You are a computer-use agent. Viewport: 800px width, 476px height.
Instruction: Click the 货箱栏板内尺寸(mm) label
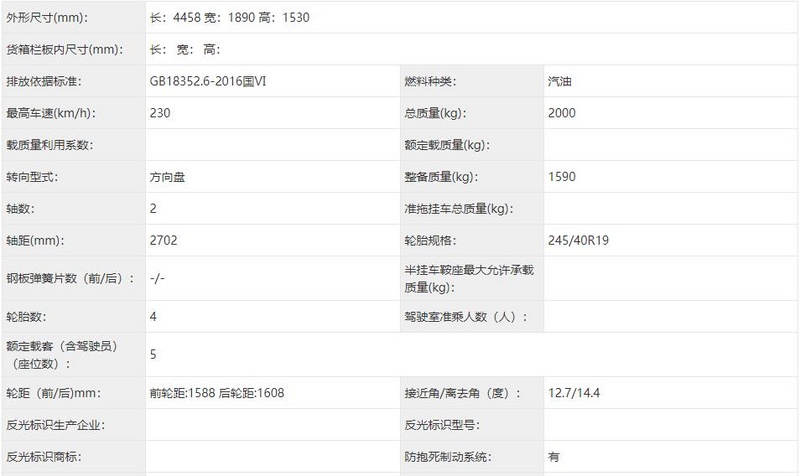pyautogui.click(x=64, y=49)
